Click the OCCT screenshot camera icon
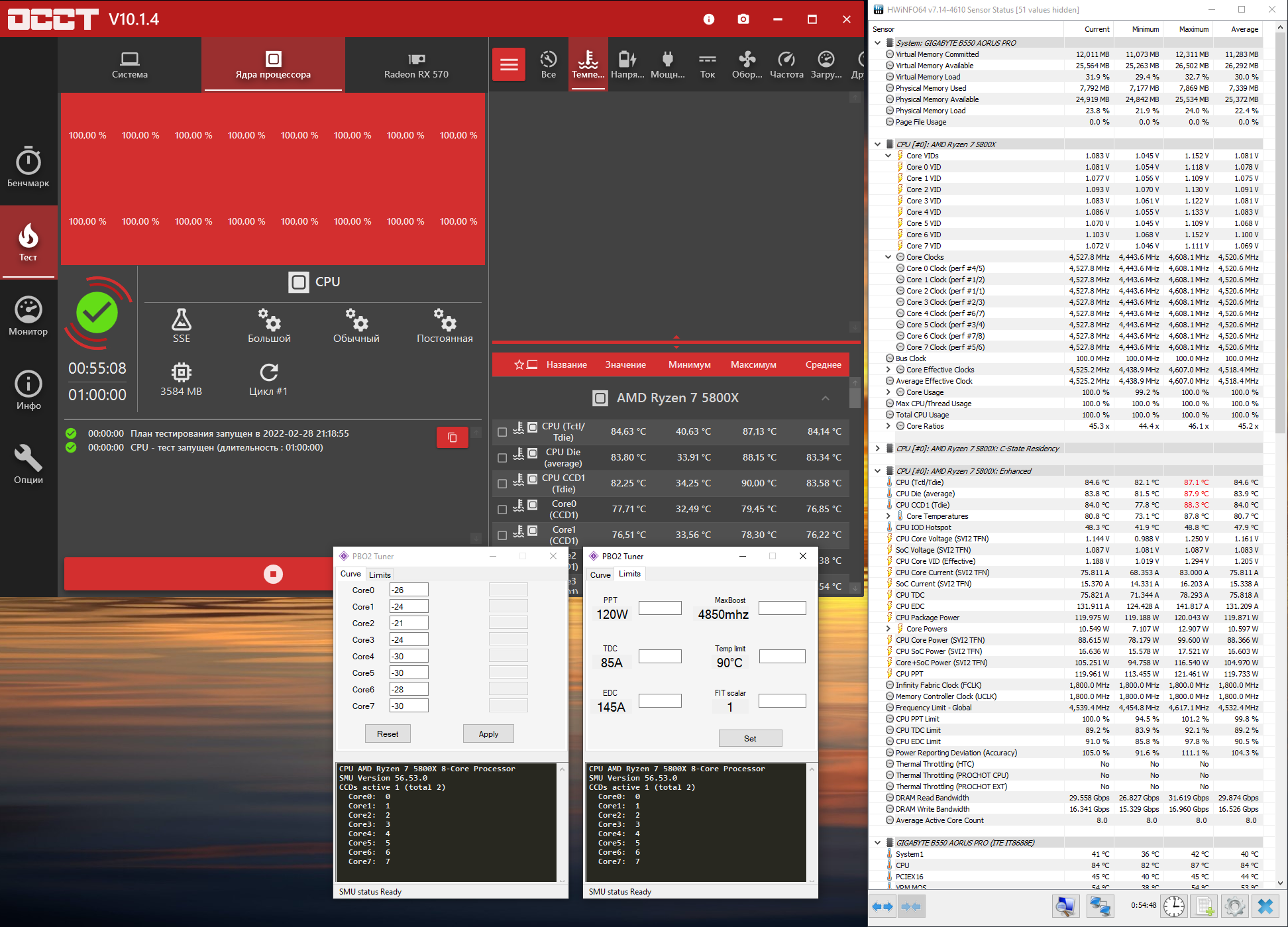 coord(743,19)
